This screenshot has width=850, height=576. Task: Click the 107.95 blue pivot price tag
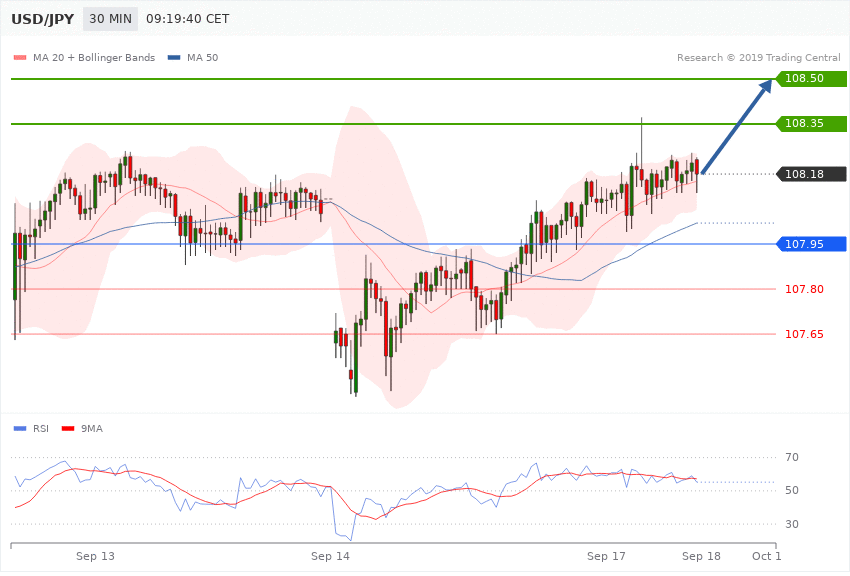[812, 244]
